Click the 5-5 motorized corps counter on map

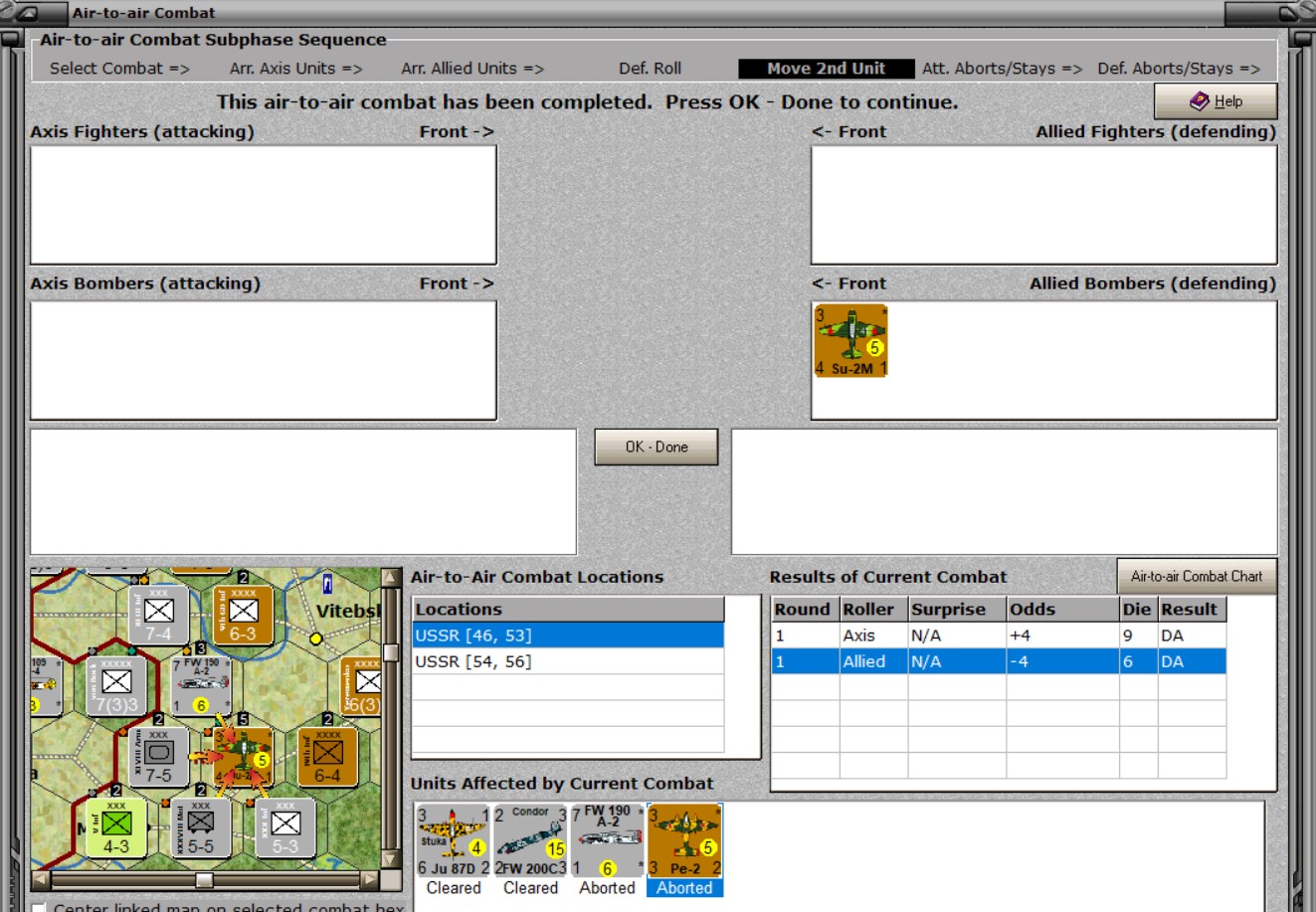pyautogui.click(x=201, y=828)
